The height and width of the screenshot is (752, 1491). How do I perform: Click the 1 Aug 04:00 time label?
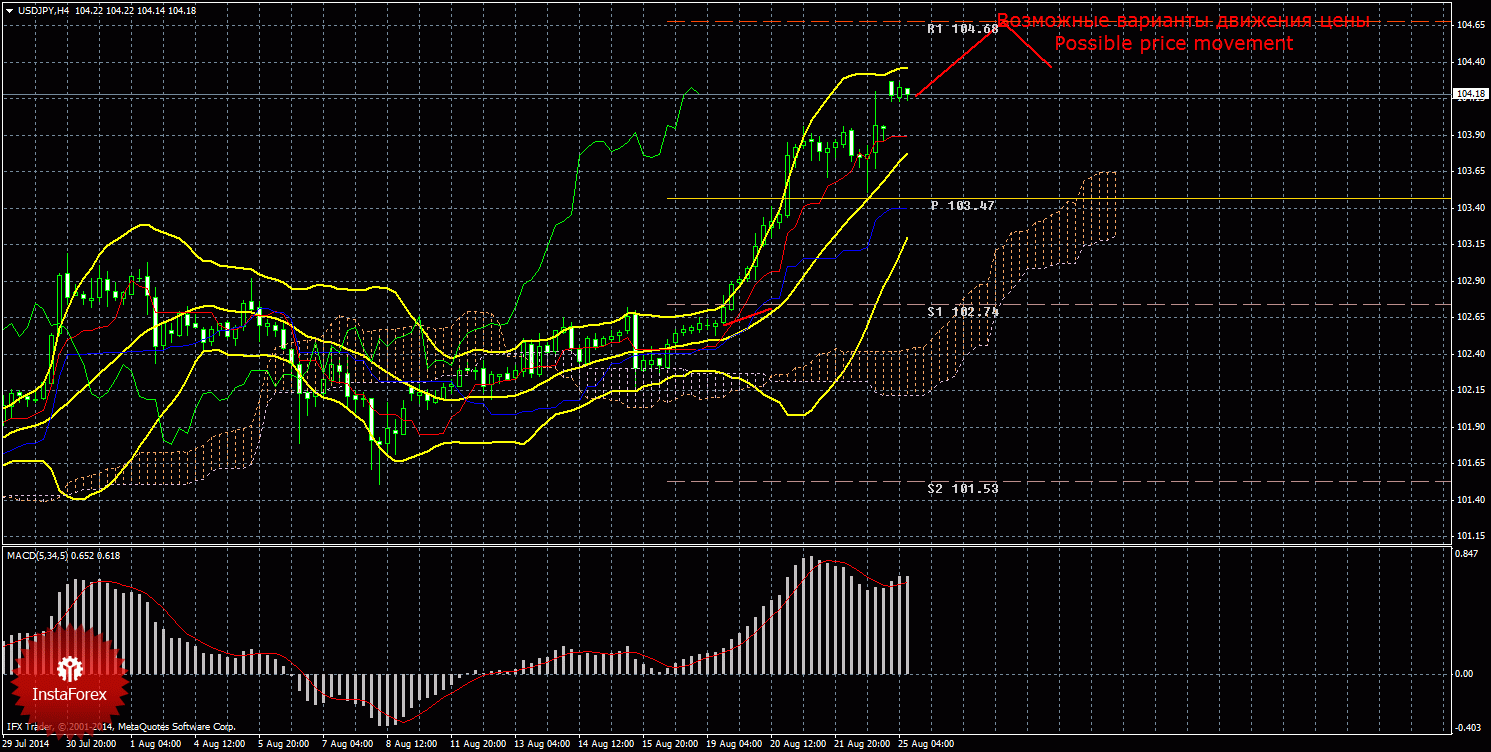155,744
